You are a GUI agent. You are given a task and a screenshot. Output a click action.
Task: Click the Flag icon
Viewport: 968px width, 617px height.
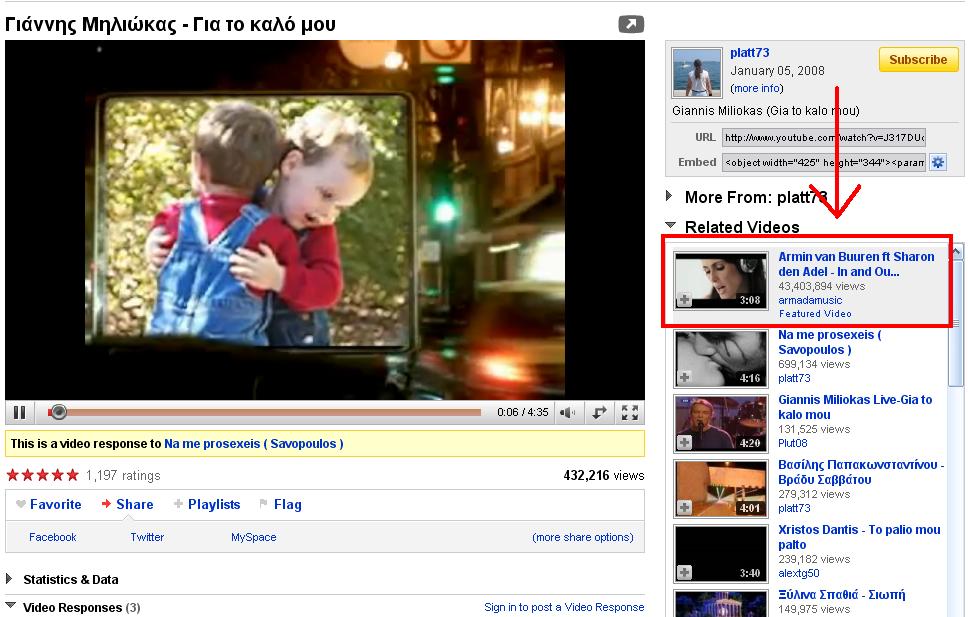264,504
